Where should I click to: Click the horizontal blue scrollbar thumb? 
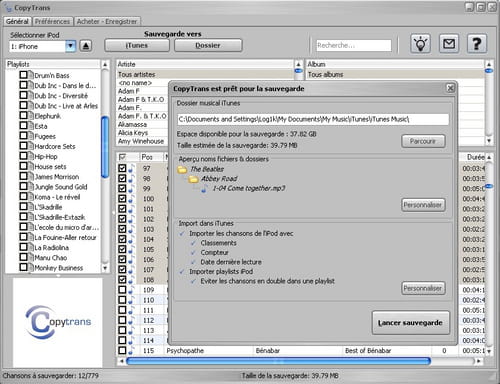coord(278,361)
